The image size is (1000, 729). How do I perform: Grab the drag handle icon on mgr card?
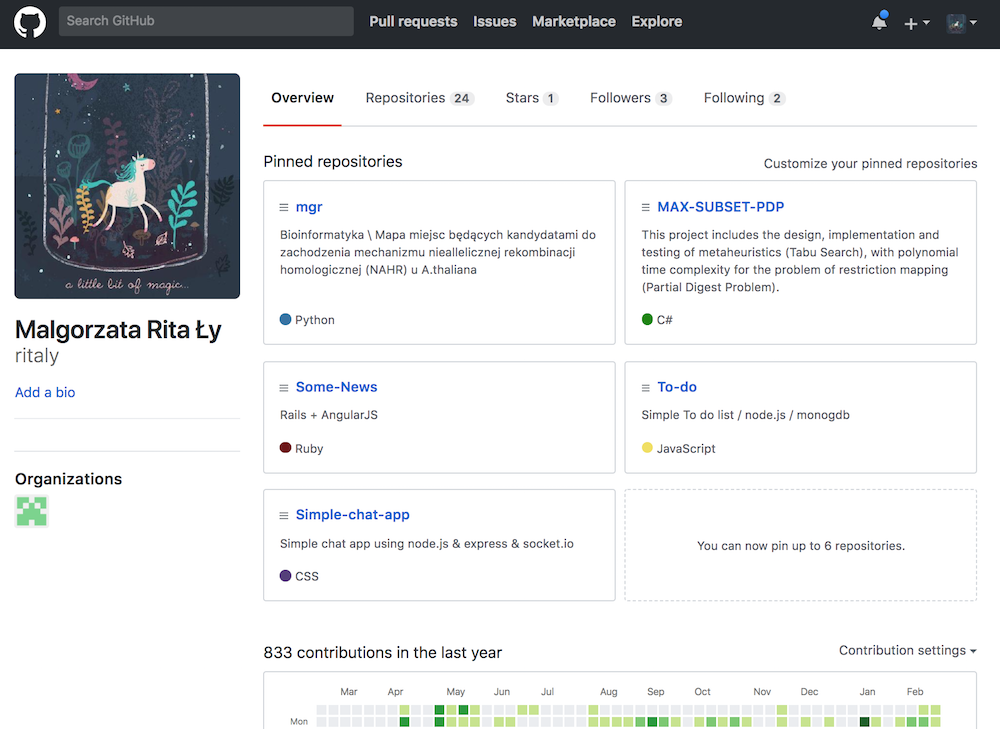[284, 208]
